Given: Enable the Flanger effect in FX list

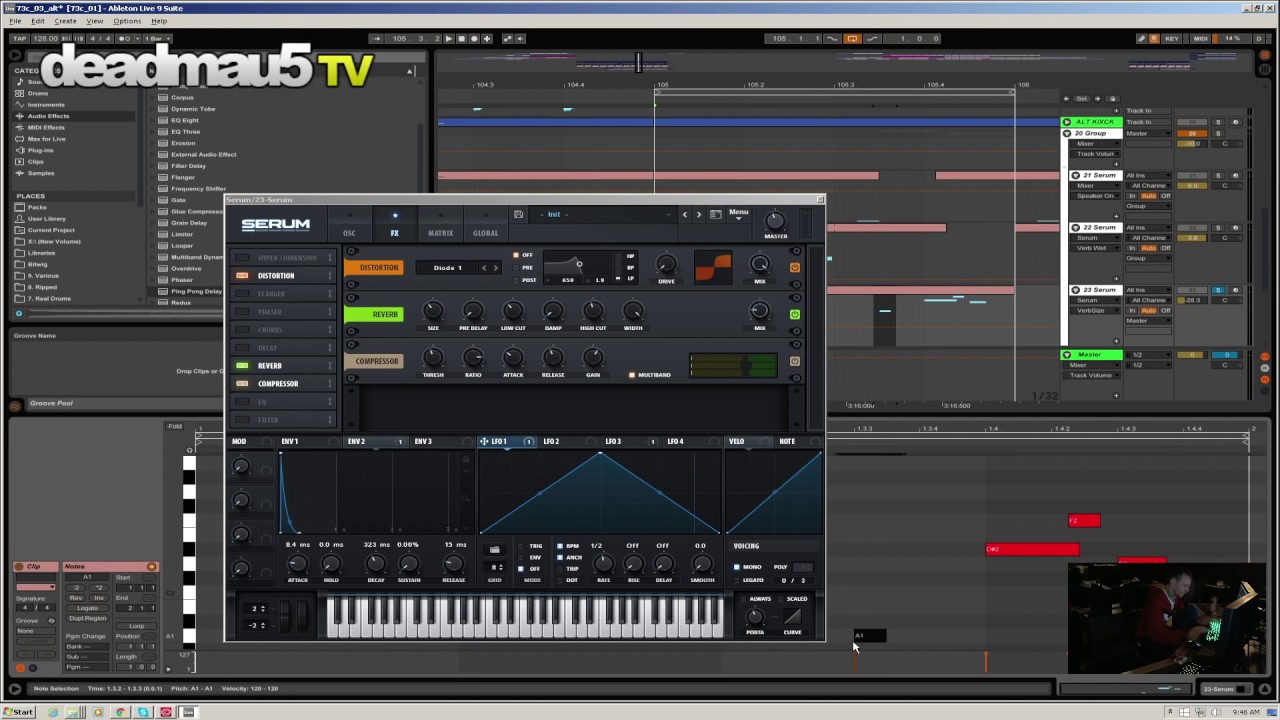Looking at the screenshot, I should pyautogui.click(x=242, y=293).
